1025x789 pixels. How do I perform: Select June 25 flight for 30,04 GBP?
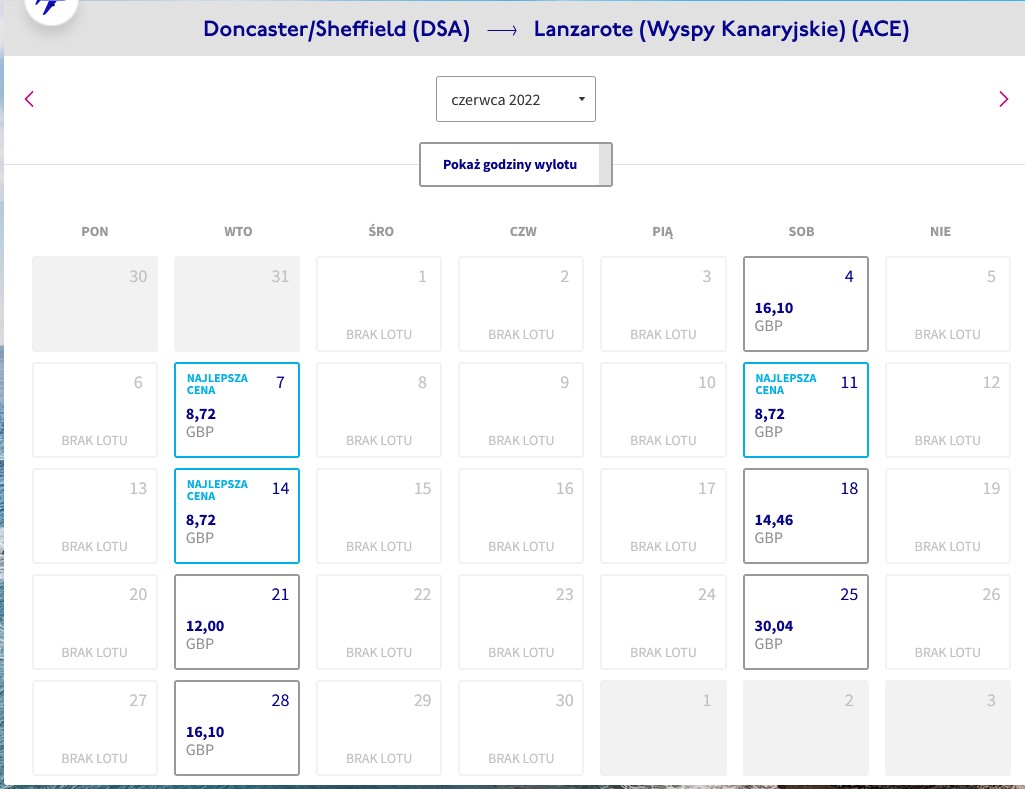805,622
